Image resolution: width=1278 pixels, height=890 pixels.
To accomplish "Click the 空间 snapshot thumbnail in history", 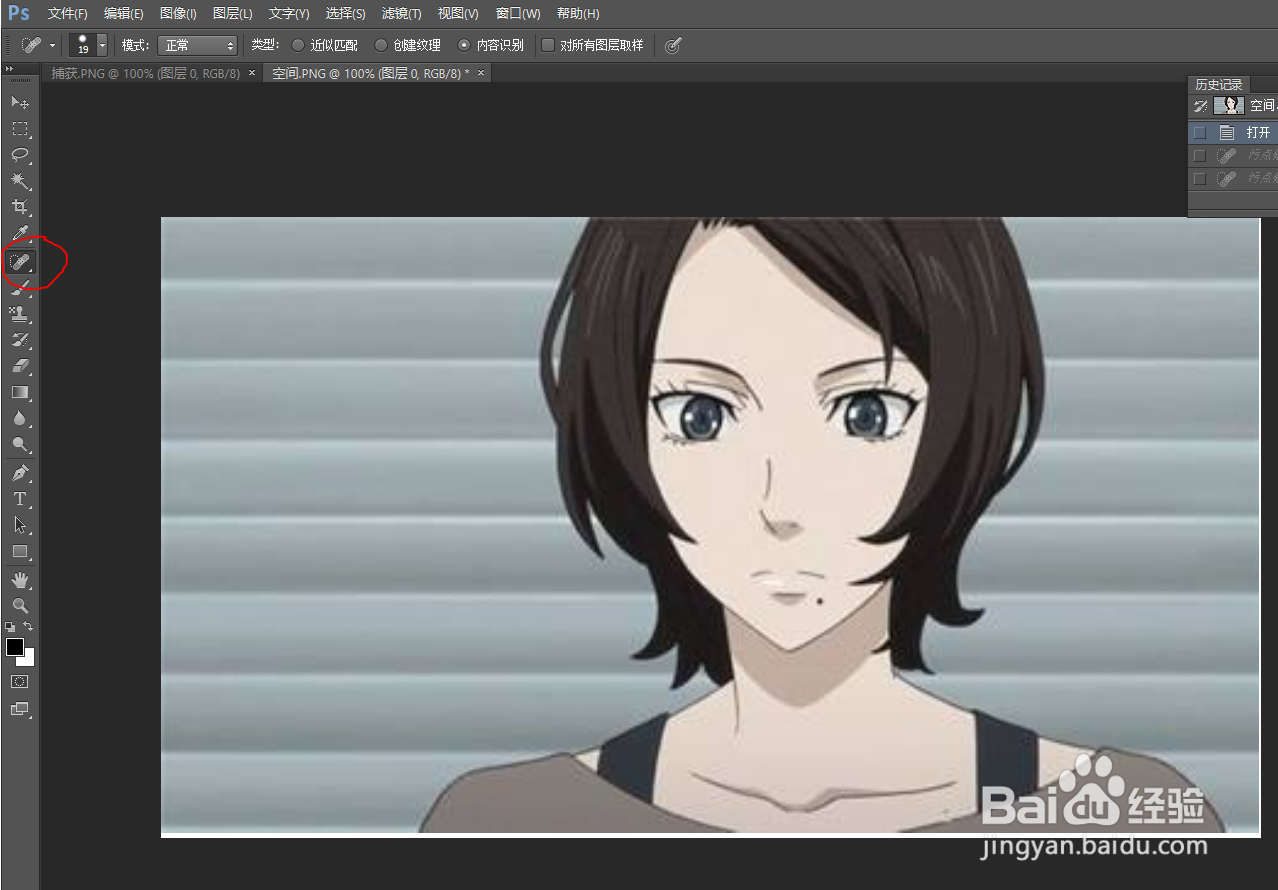I will 1228,105.
